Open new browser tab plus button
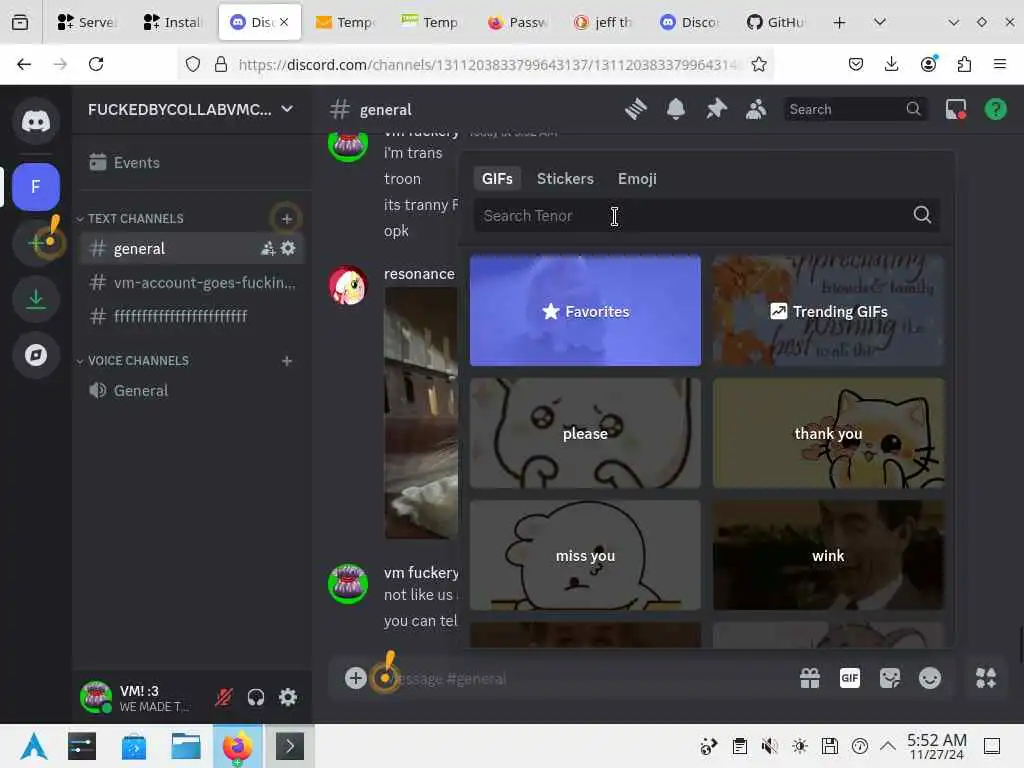1024x768 pixels. (839, 22)
